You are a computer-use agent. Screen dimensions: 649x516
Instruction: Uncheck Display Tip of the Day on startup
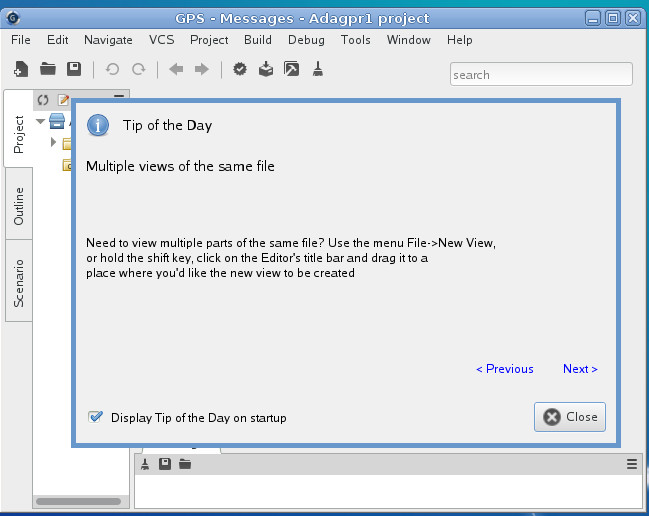96,417
